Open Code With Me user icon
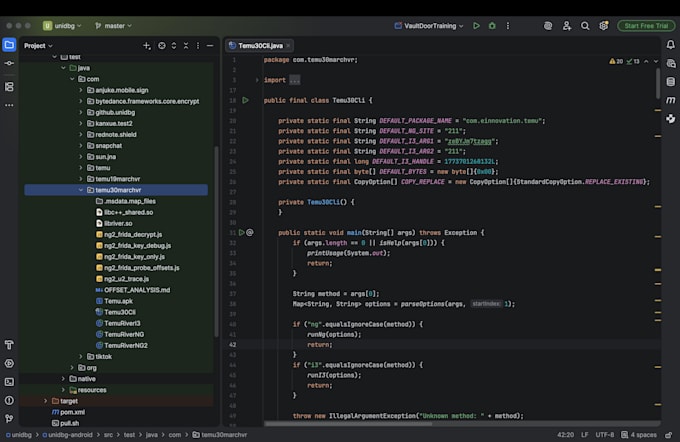This screenshot has height=442, width=680. (x=566, y=26)
